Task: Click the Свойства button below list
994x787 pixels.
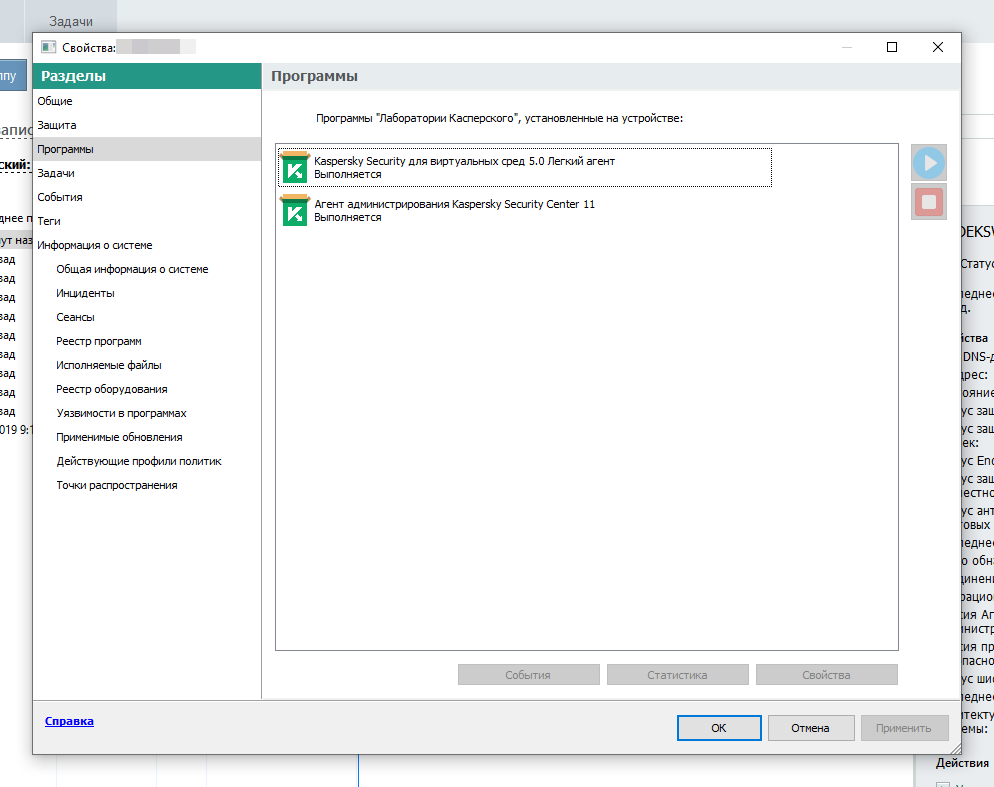Action: [827, 675]
